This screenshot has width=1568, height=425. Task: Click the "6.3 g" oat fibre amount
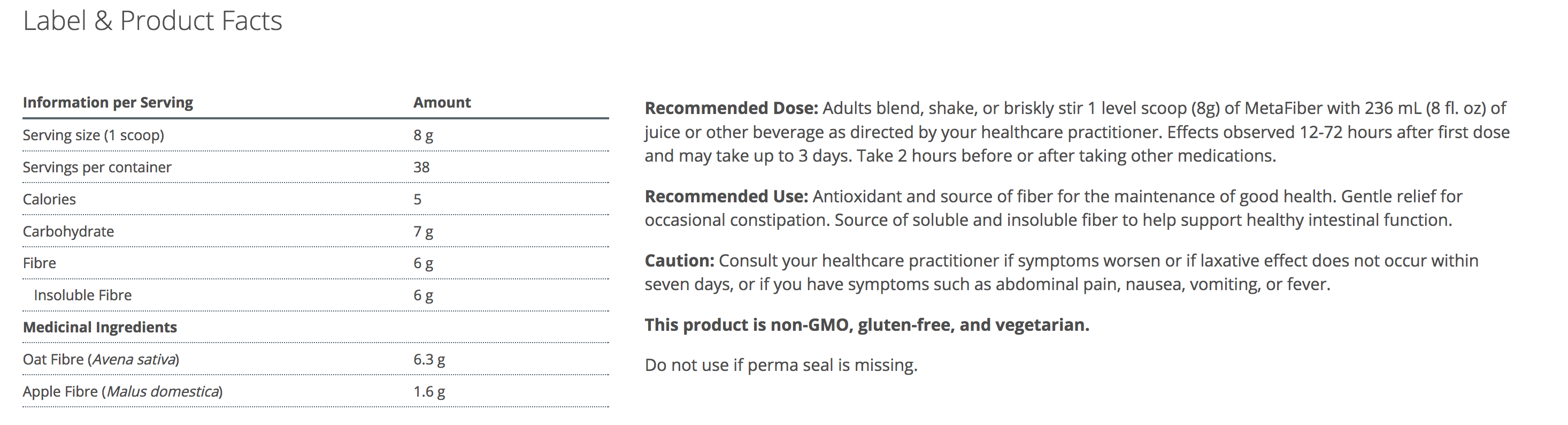tap(429, 360)
